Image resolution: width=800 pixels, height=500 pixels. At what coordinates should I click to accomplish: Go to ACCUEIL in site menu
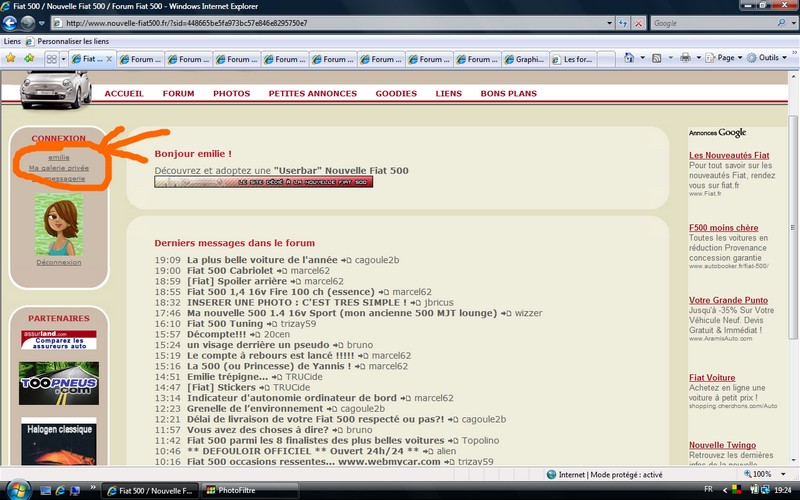(124, 93)
